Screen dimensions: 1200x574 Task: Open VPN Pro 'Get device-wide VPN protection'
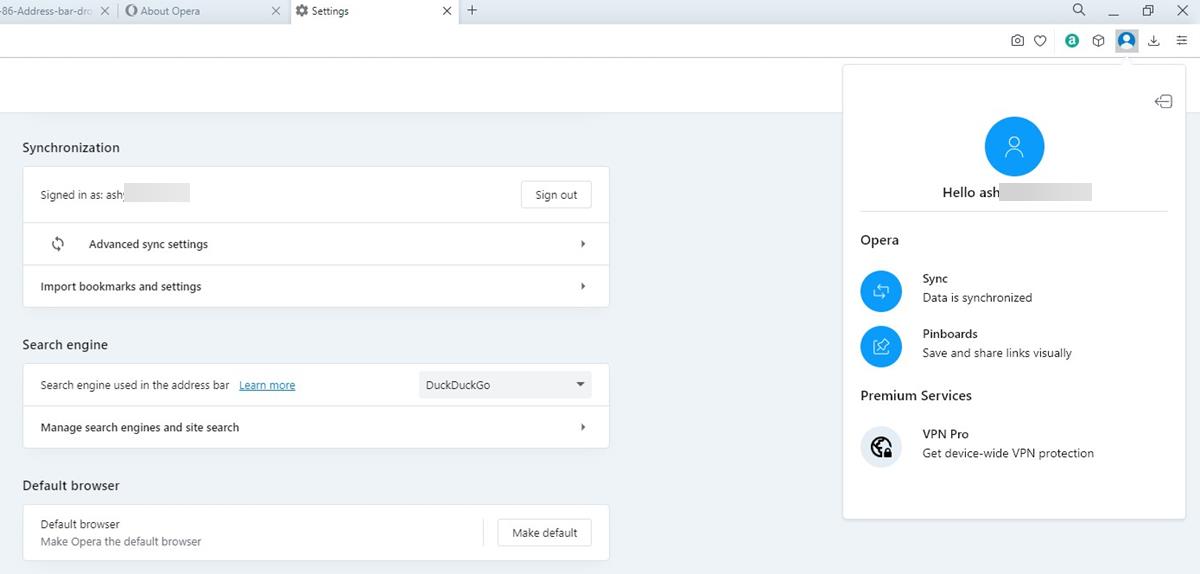click(x=1008, y=453)
